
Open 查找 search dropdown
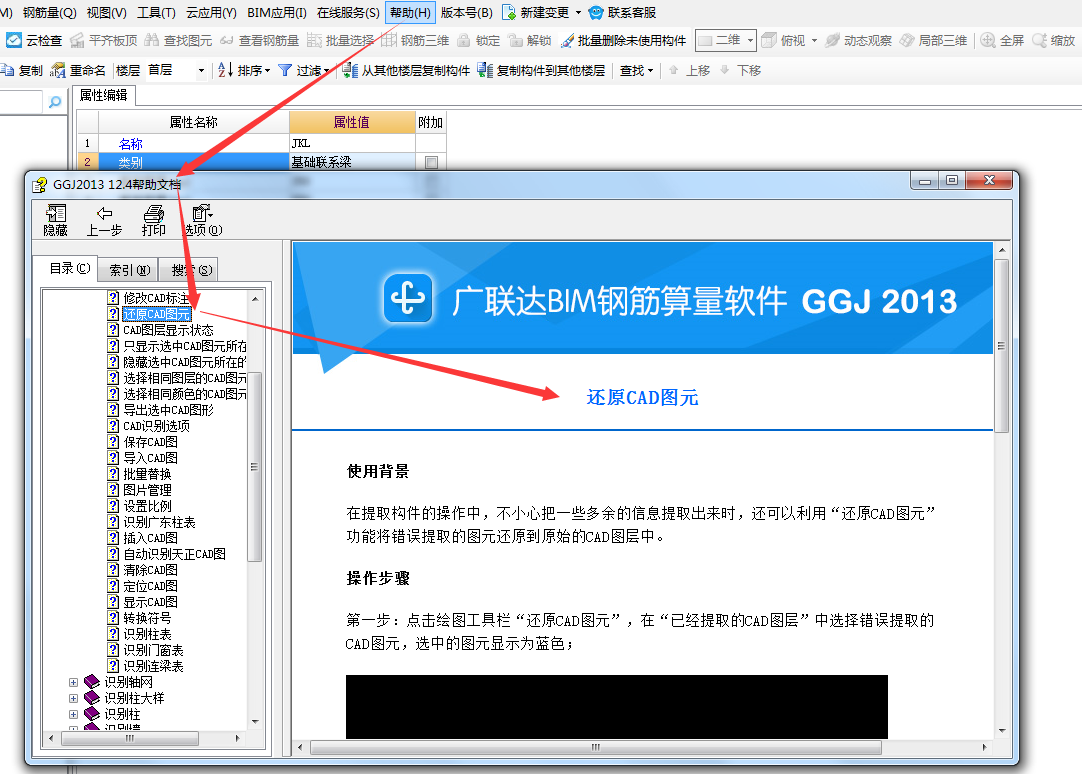pyautogui.click(x=650, y=70)
